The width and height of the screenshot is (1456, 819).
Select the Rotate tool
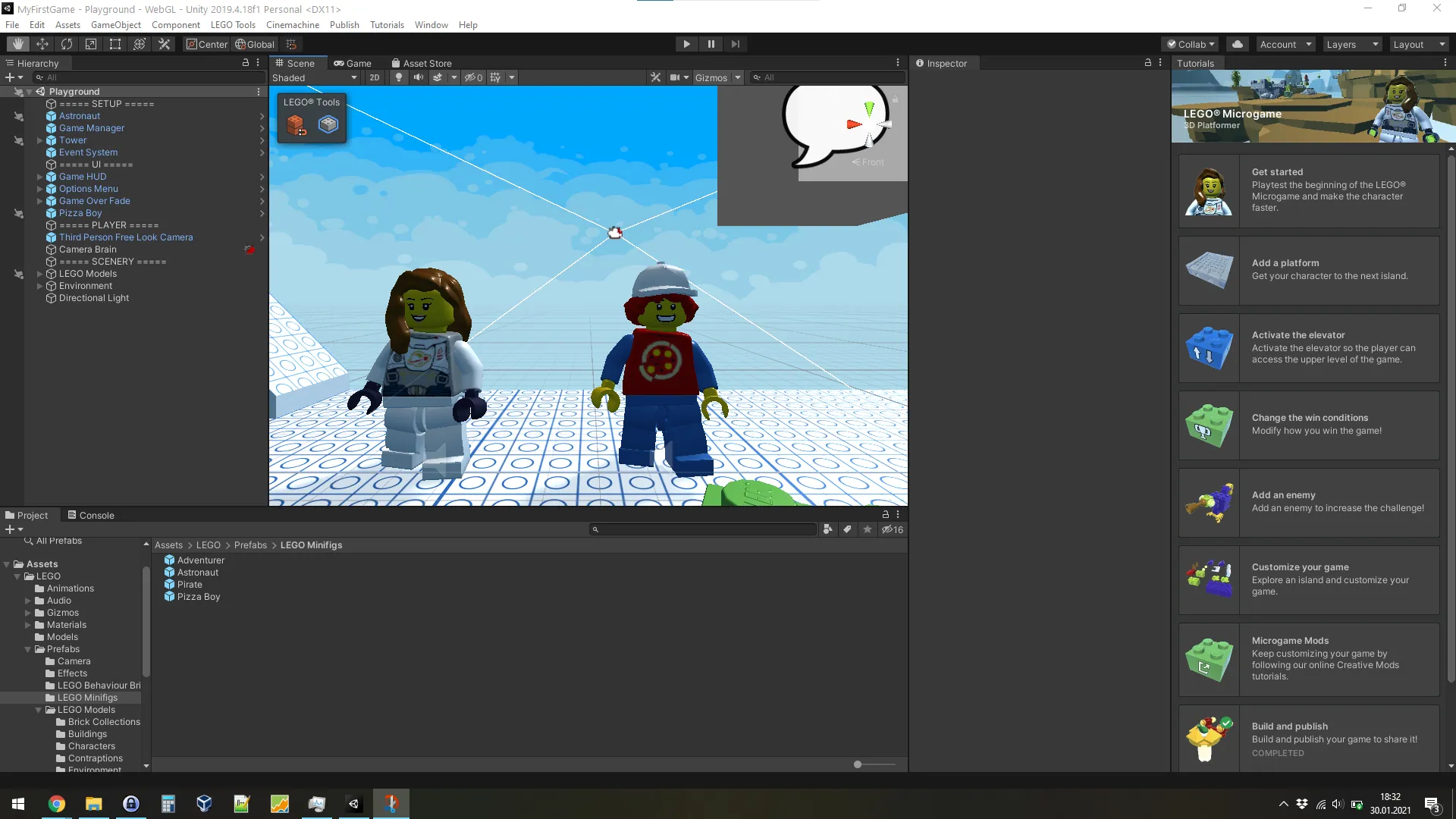click(67, 44)
